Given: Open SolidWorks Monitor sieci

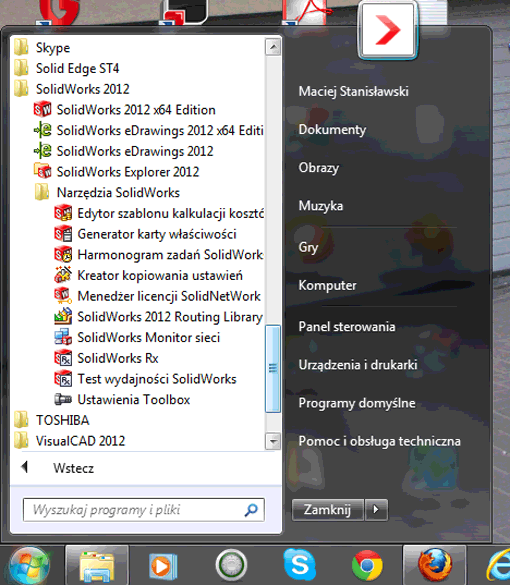Looking at the screenshot, I should pyautogui.click(x=137, y=337).
